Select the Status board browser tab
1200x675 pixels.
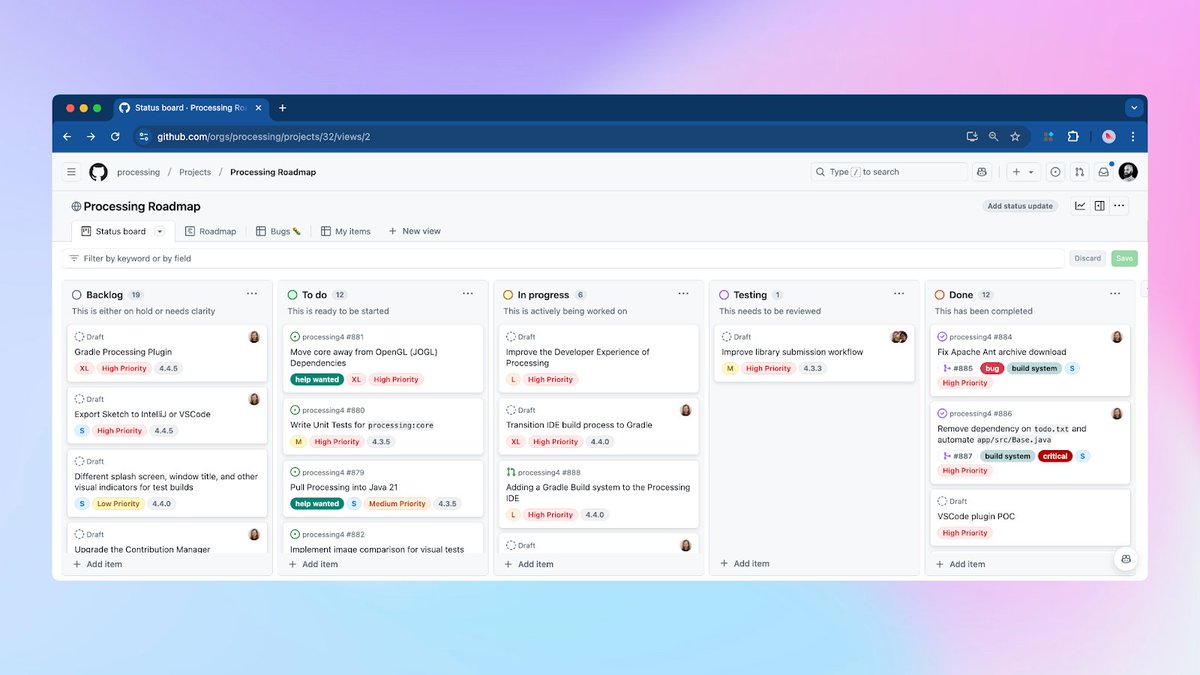pos(191,108)
